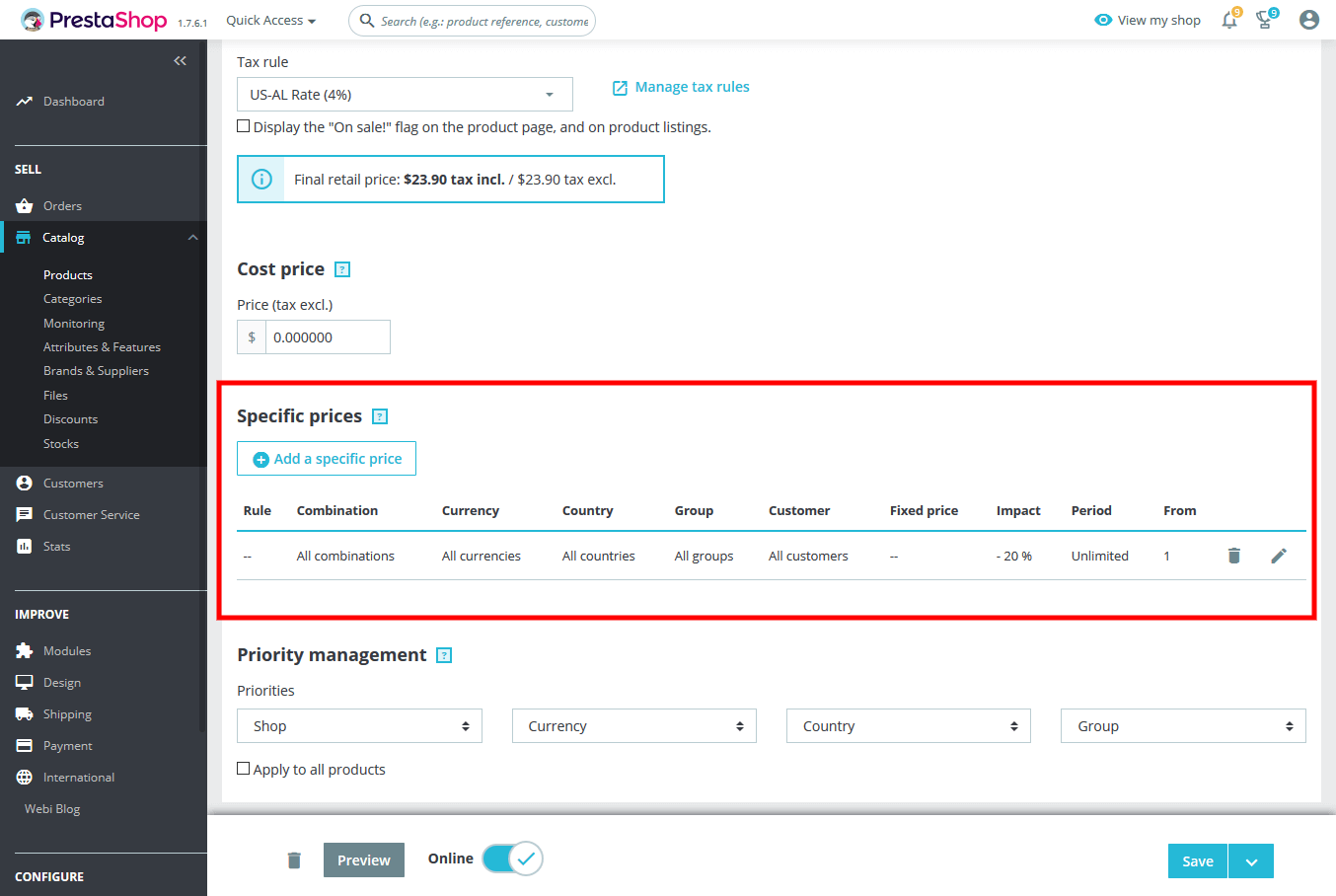1336x896 pixels.
Task: Toggle the product Online switch
Action: click(512, 859)
